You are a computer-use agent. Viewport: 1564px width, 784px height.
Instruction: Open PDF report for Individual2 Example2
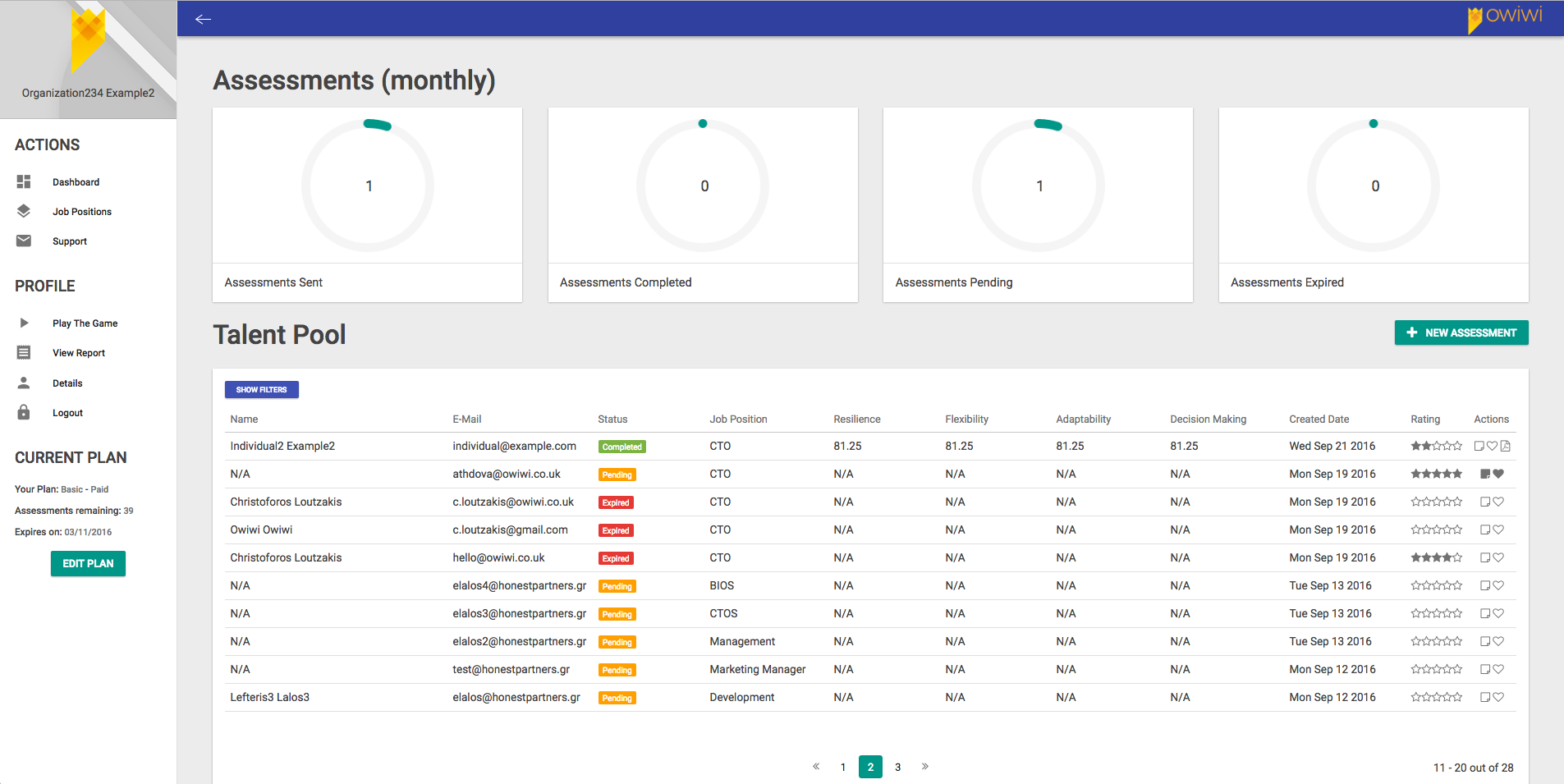[x=1506, y=446]
